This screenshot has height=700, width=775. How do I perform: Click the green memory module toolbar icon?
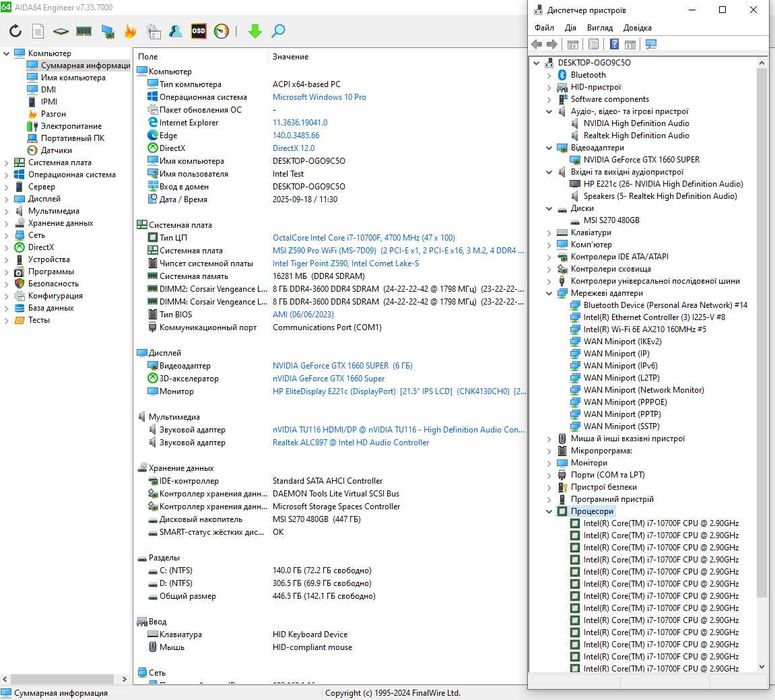pos(84,31)
